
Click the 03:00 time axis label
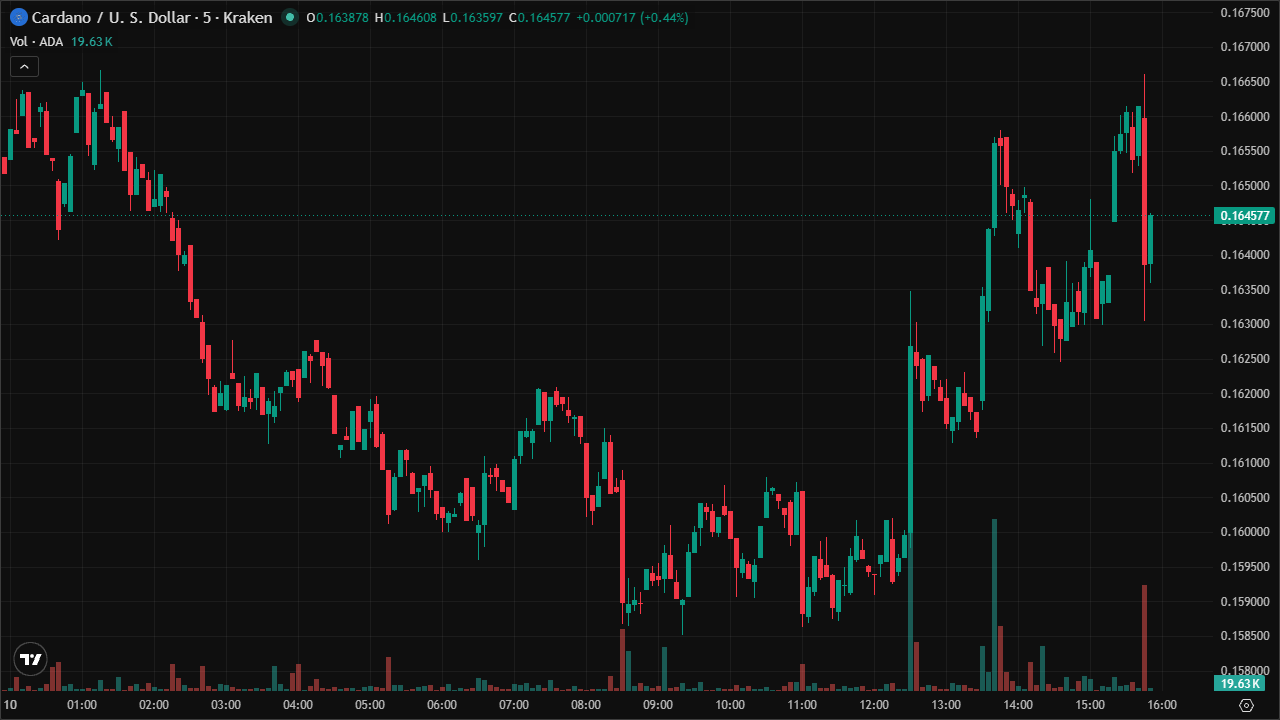226,705
